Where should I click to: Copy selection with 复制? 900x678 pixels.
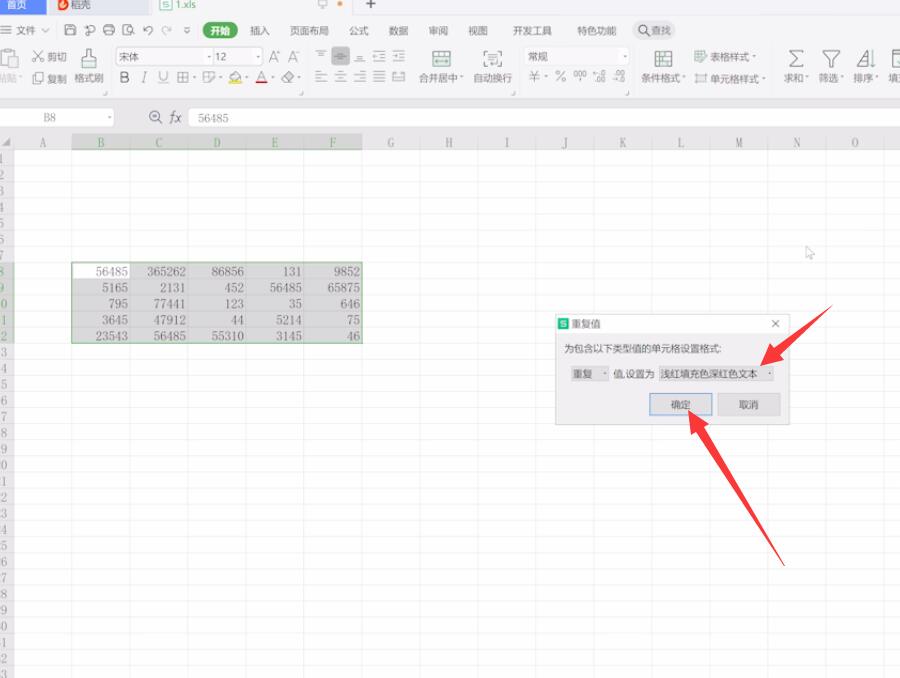(49, 78)
